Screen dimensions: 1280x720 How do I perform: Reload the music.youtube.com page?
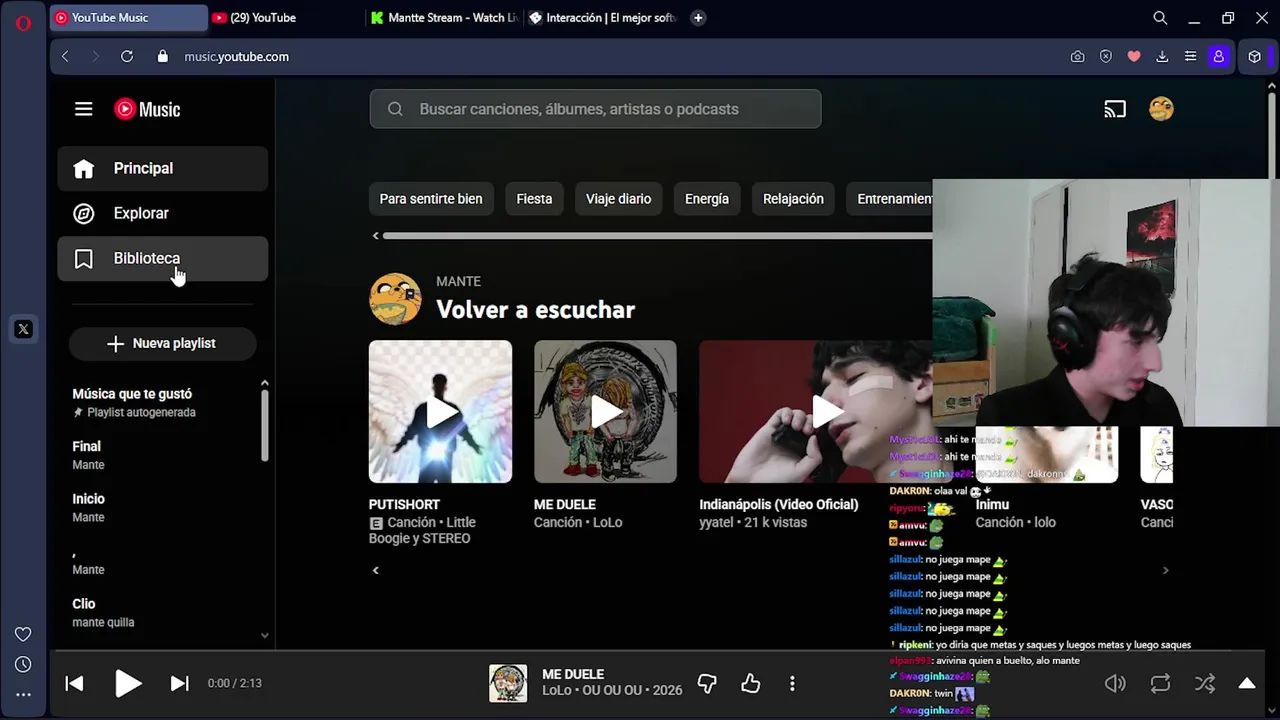[127, 57]
